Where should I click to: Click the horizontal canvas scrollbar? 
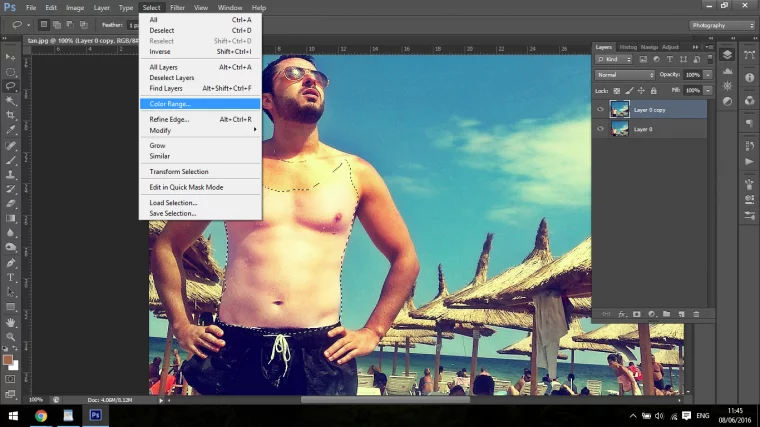coord(385,400)
